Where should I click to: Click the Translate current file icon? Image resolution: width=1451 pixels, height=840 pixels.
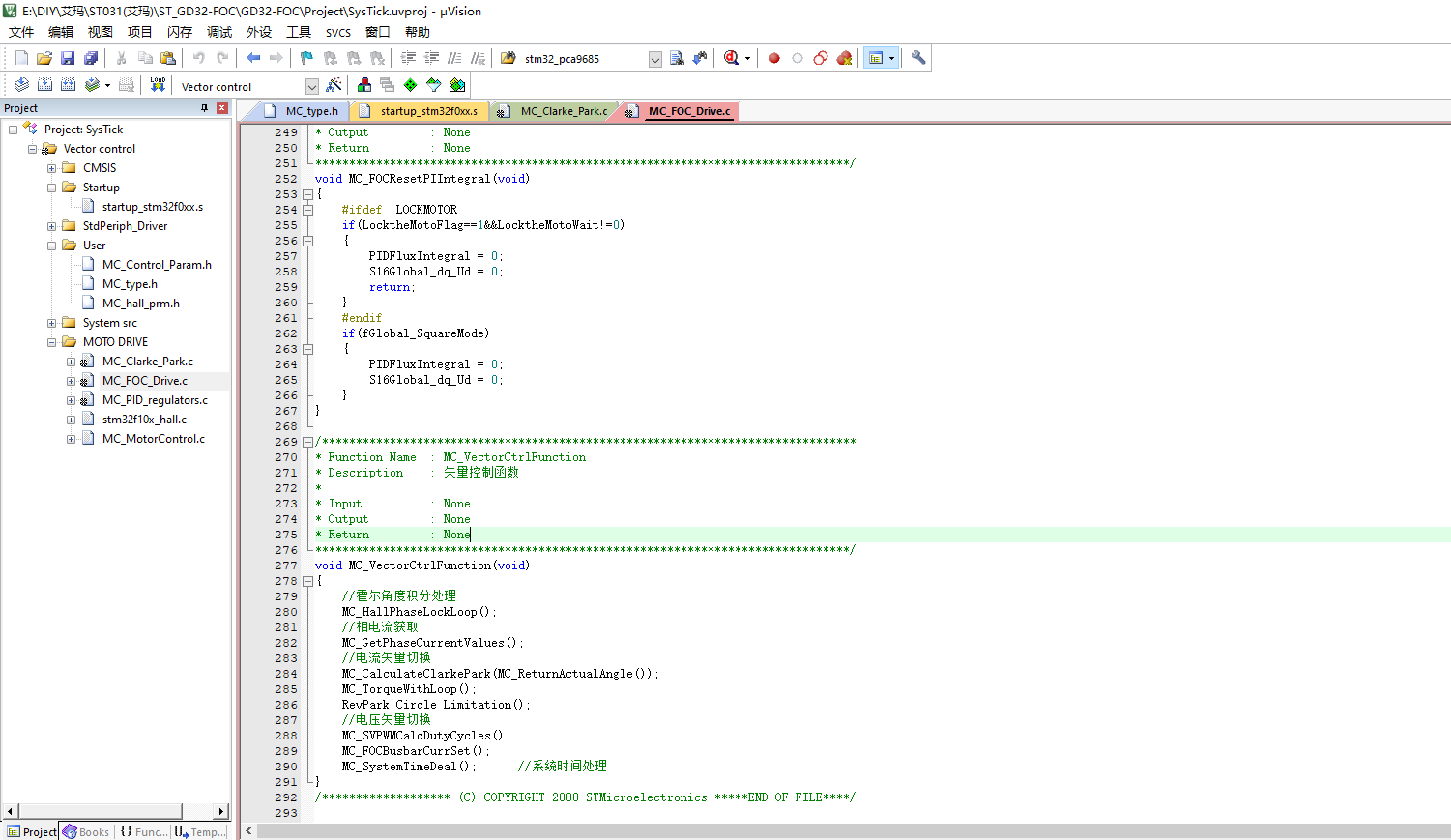[21, 85]
